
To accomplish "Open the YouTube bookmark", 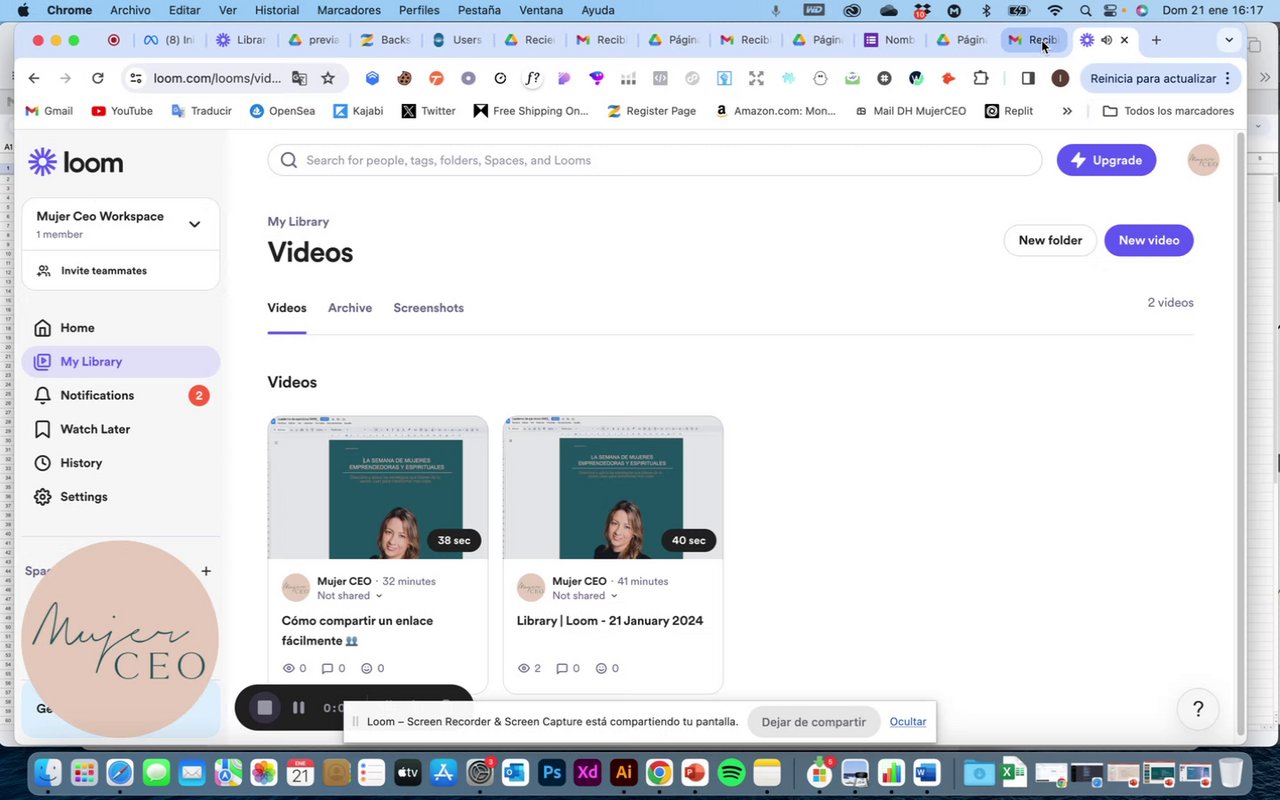I will tap(122, 111).
